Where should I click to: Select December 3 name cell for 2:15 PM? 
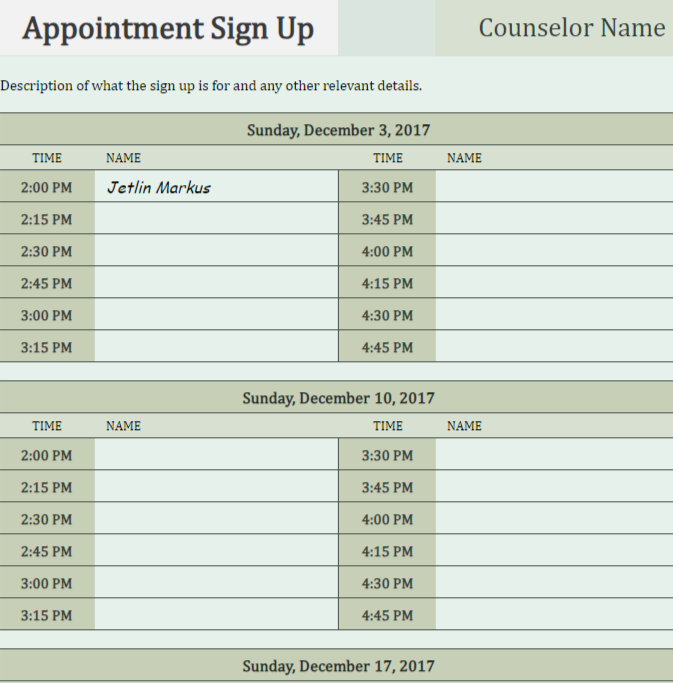(x=216, y=219)
